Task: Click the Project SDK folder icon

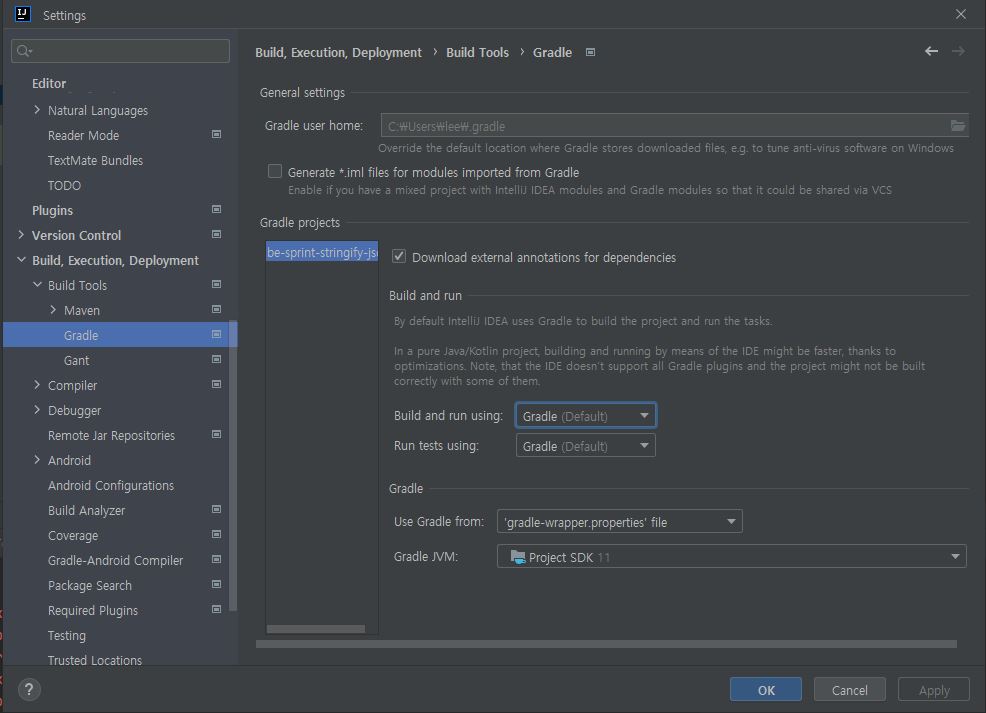Action: (x=518, y=557)
